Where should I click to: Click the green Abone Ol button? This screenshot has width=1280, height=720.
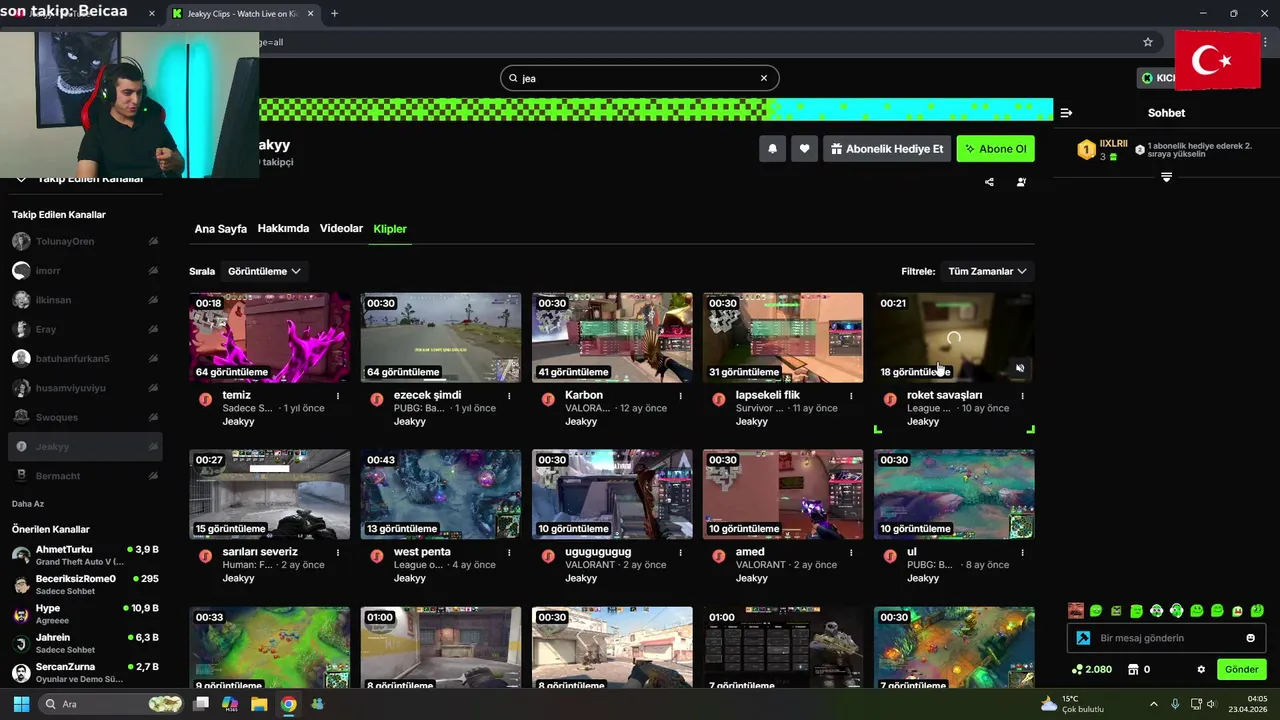pyautogui.click(x=995, y=149)
